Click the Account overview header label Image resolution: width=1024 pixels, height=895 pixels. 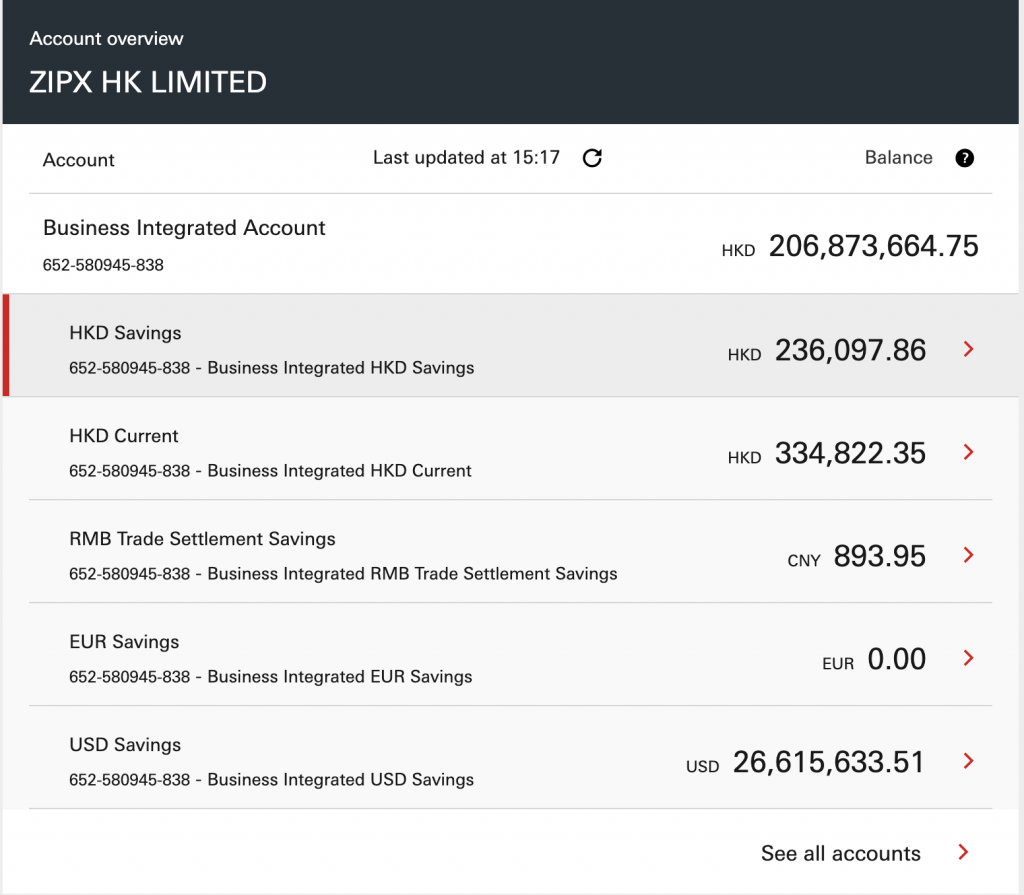pyautogui.click(x=106, y=39)
